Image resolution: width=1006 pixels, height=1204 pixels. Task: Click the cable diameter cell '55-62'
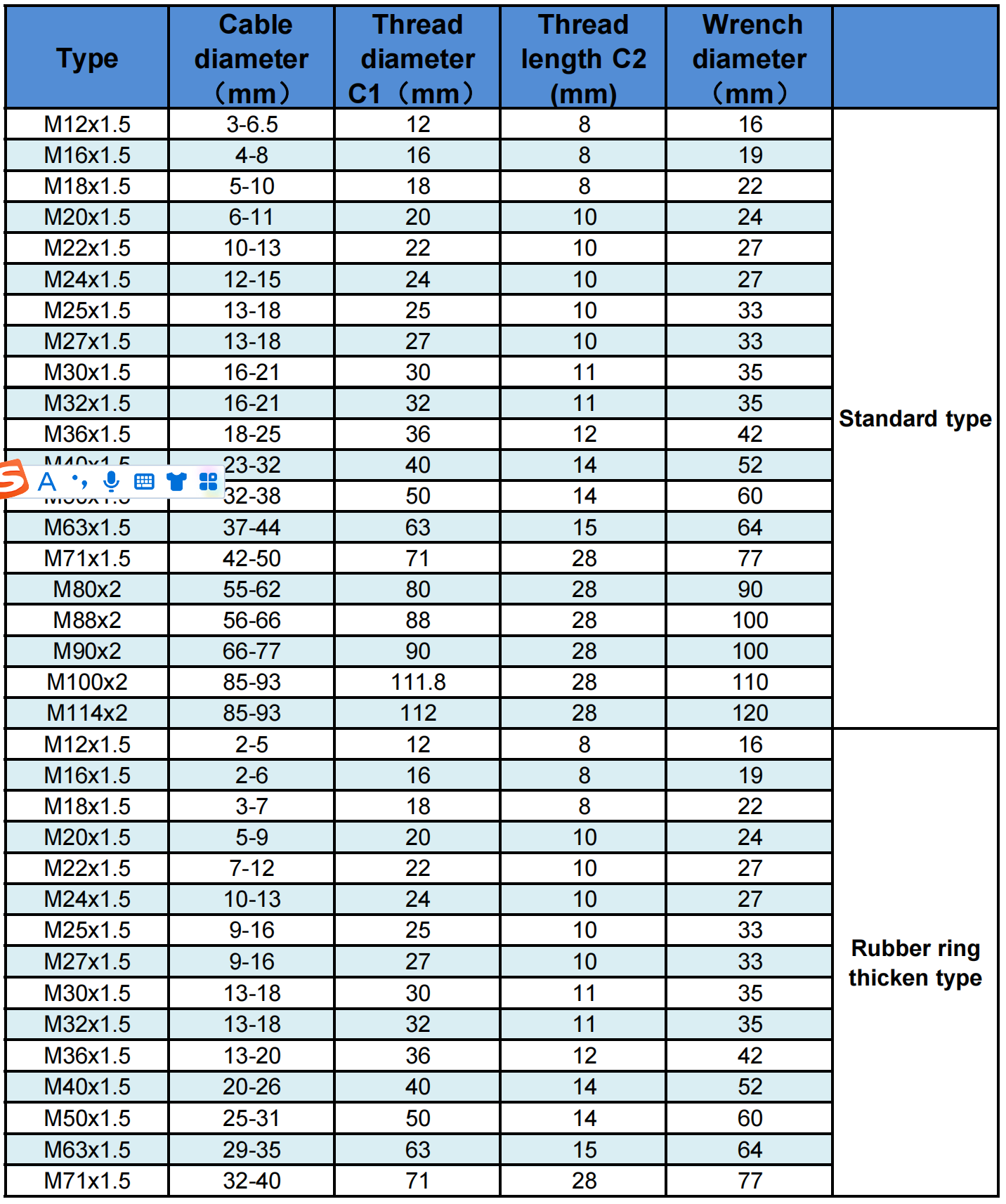tap(251, 589)
